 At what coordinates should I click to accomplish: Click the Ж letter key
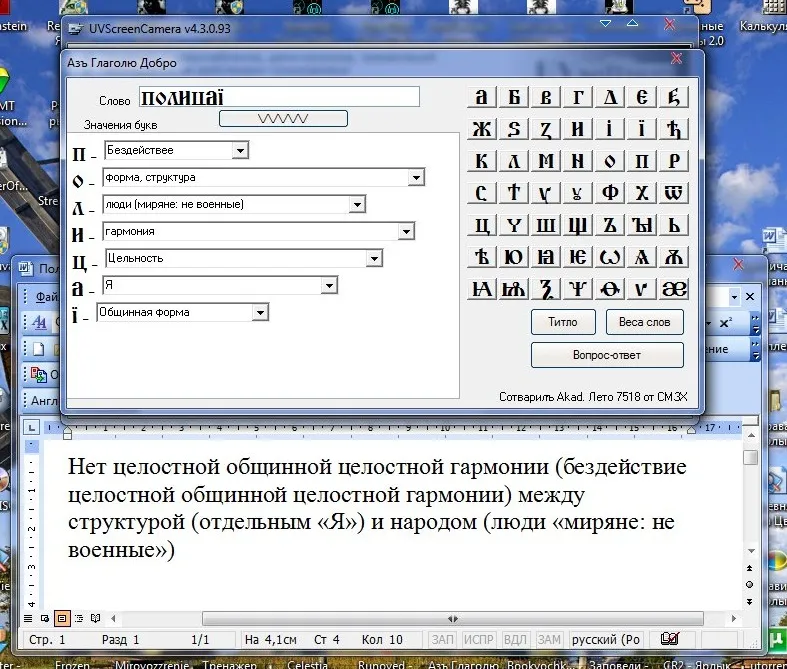point(482,129)
